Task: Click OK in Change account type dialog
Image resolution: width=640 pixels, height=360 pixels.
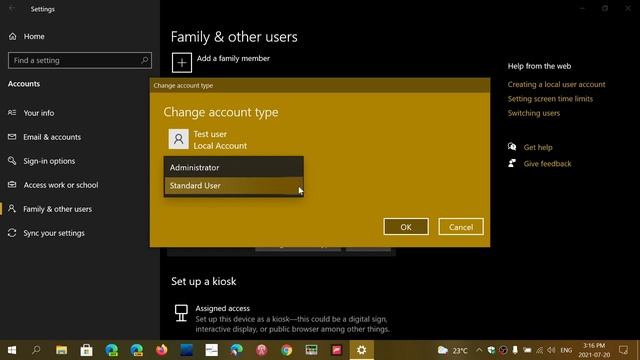Action: (x=406, y=227)
